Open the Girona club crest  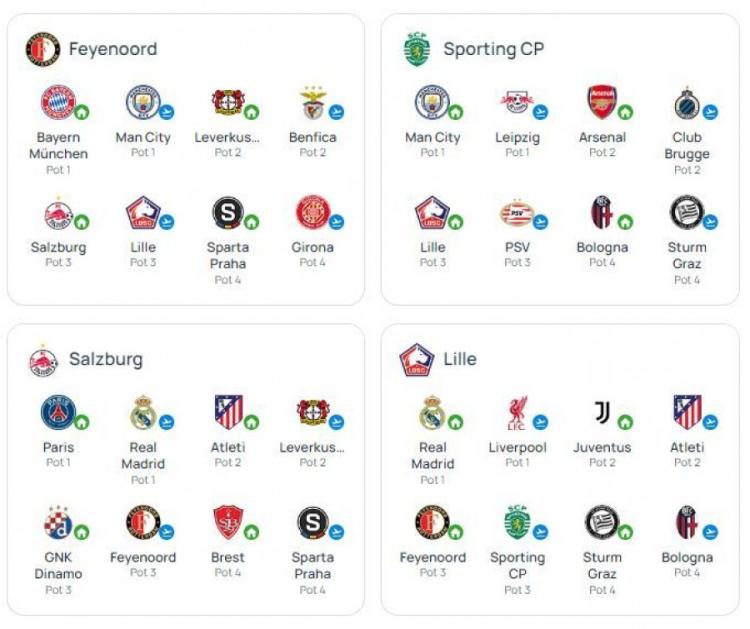point(312,213)
